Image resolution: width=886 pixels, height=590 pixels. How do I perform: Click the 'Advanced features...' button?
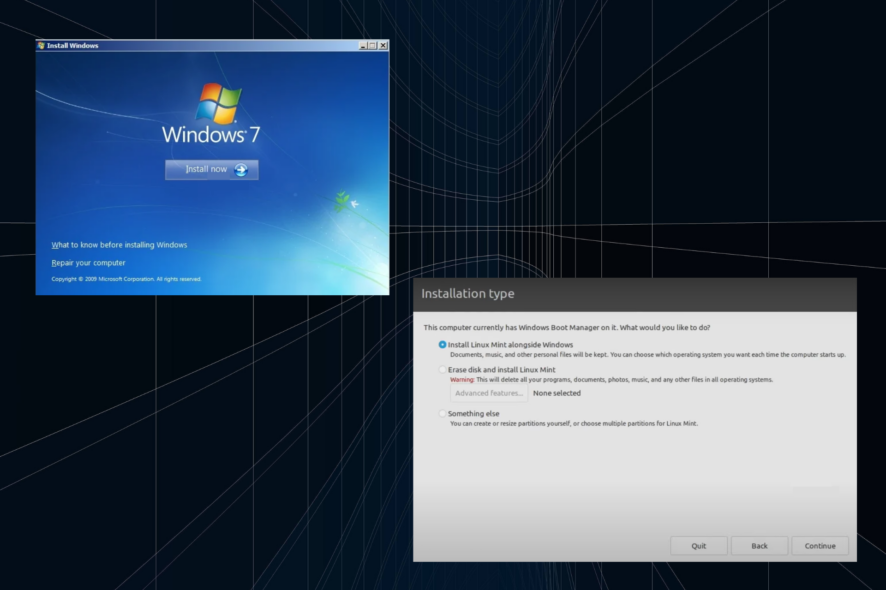pyautogui.click(x=489, y=393)
